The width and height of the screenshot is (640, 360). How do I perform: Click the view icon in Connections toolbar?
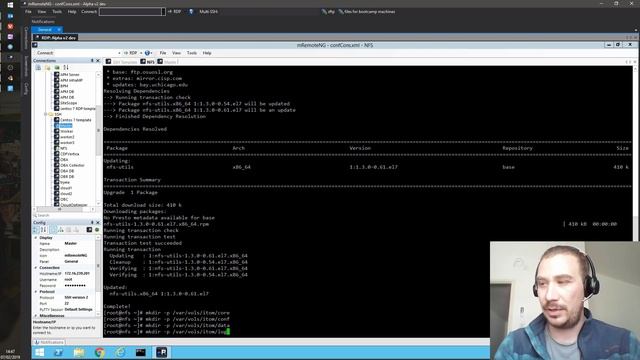(57, 67)
